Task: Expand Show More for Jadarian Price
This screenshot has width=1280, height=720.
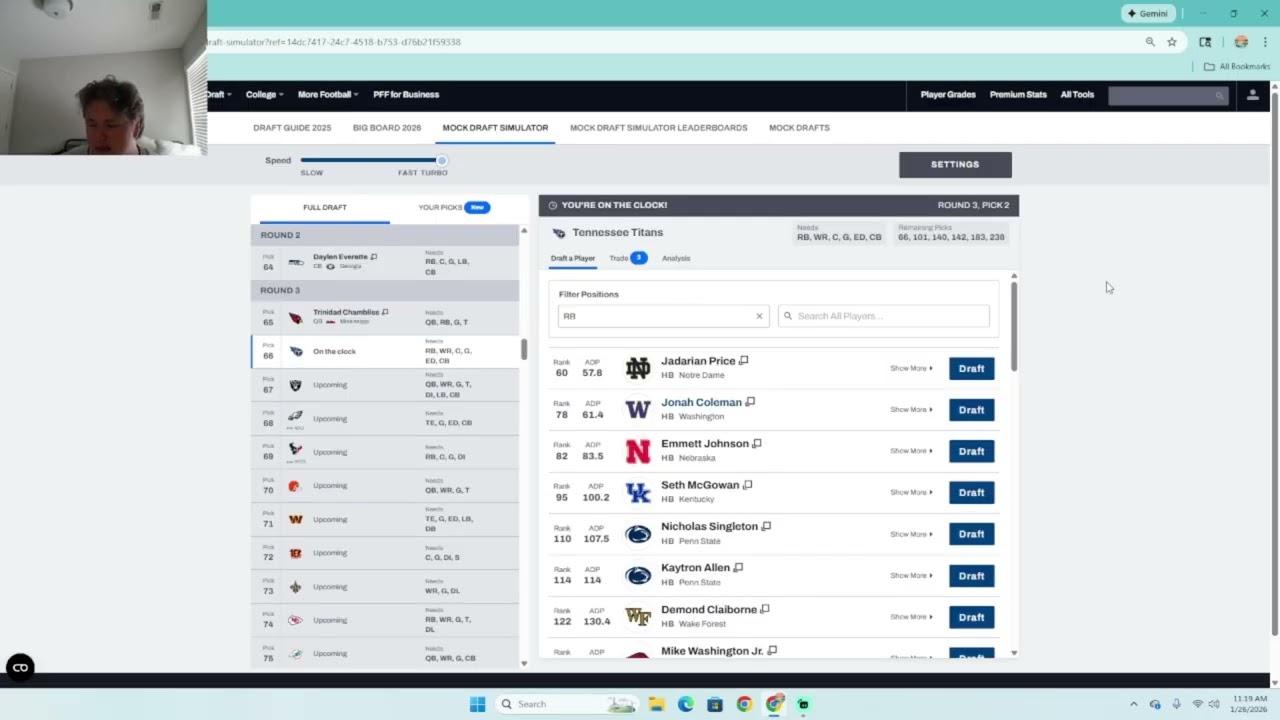Action: tap(911, 368)
